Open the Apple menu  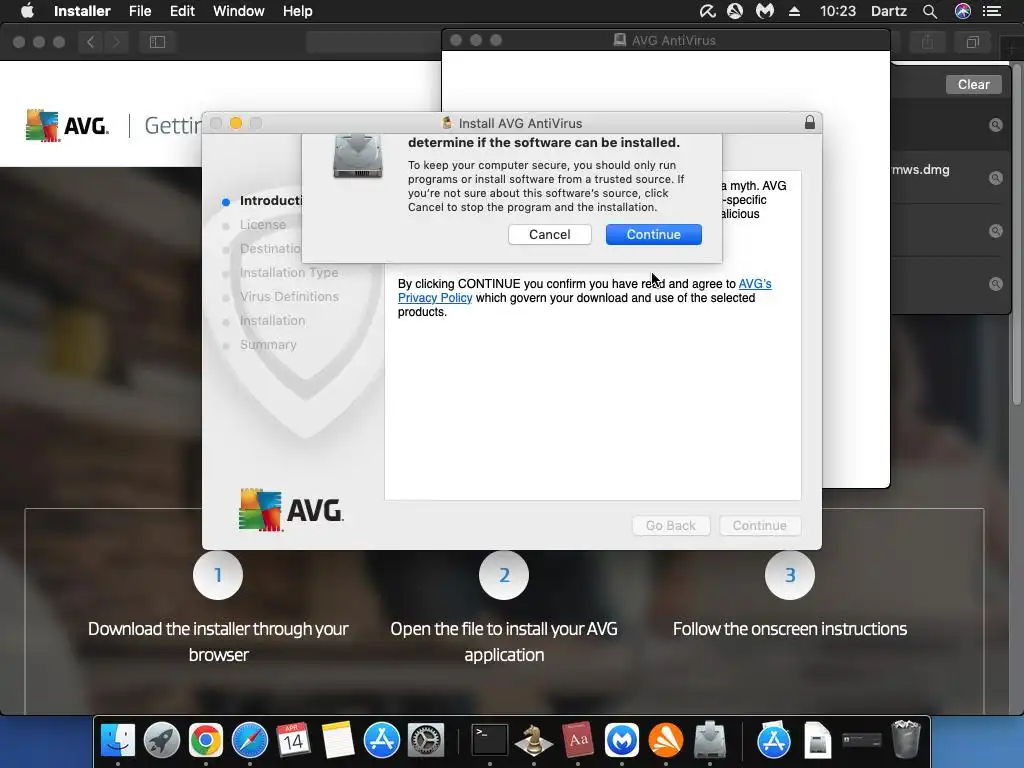[x=27, y=11]
